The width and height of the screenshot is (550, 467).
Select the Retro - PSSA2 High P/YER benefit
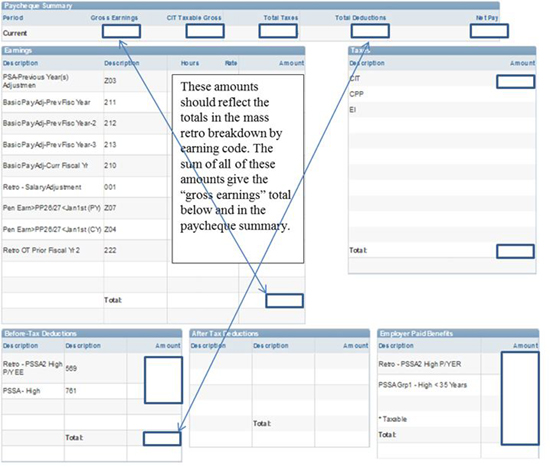point(420,364)
